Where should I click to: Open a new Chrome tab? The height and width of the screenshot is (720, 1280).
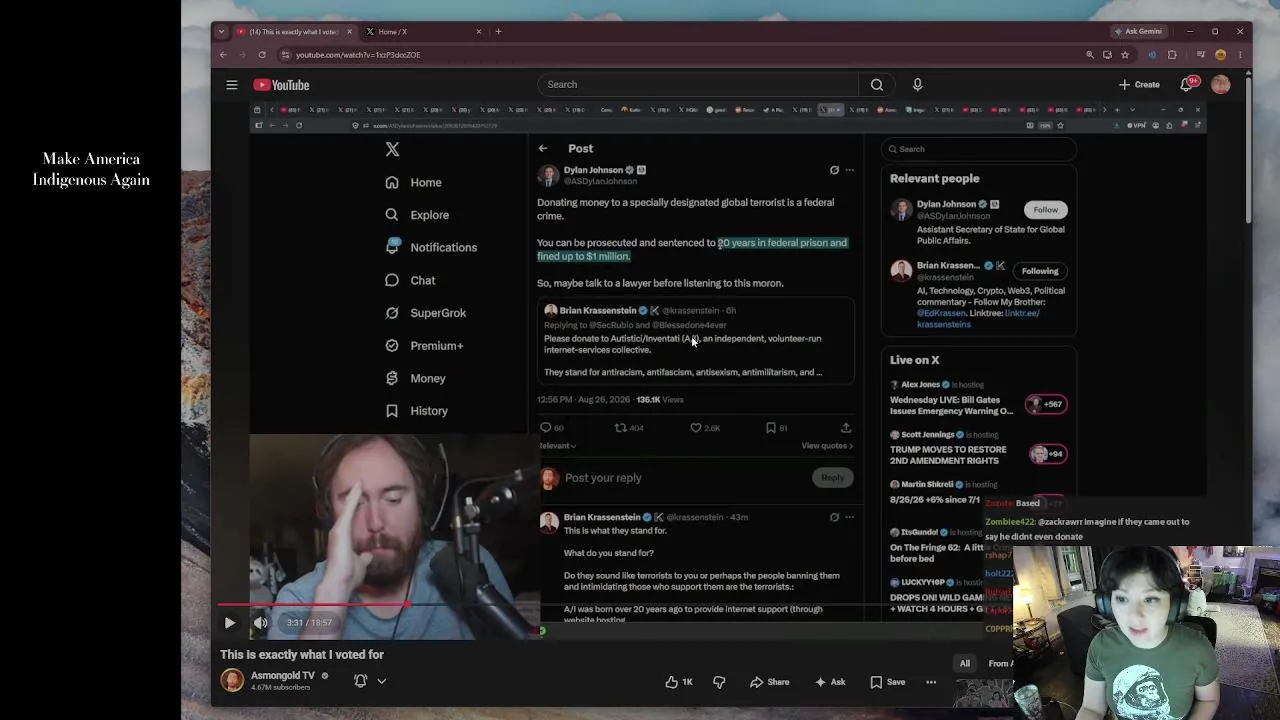click(499, 31)
